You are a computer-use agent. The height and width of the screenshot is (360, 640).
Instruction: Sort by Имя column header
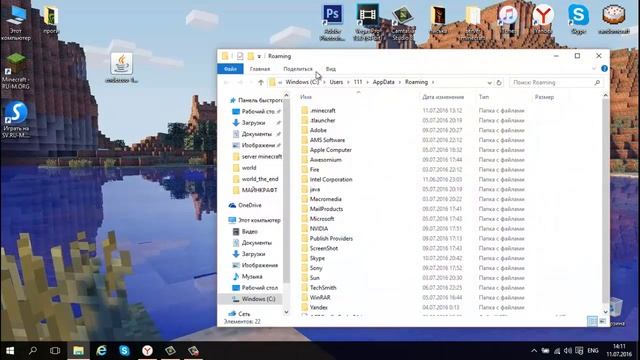(306, 97)
